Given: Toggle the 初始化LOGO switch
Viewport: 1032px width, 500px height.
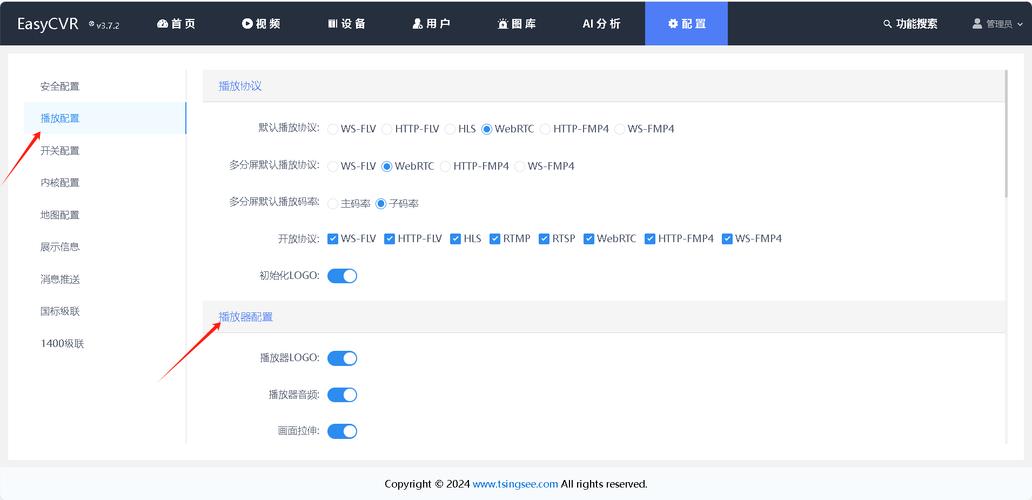Looking at the screenshot, I should pos(342,276).
